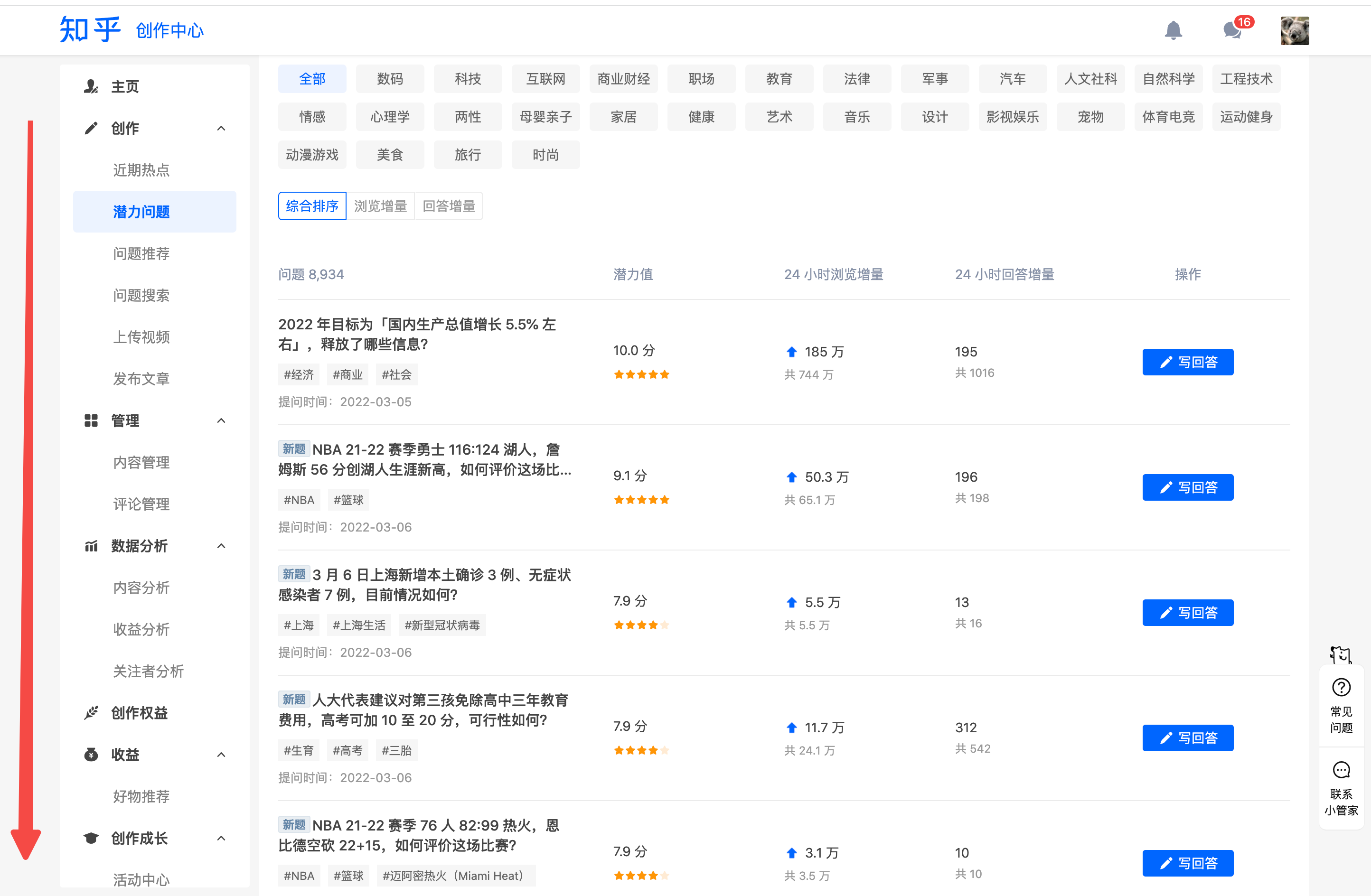Open 近期热点 in the sidebar
Screen dimensions: 1371x896
coord(141,170)
